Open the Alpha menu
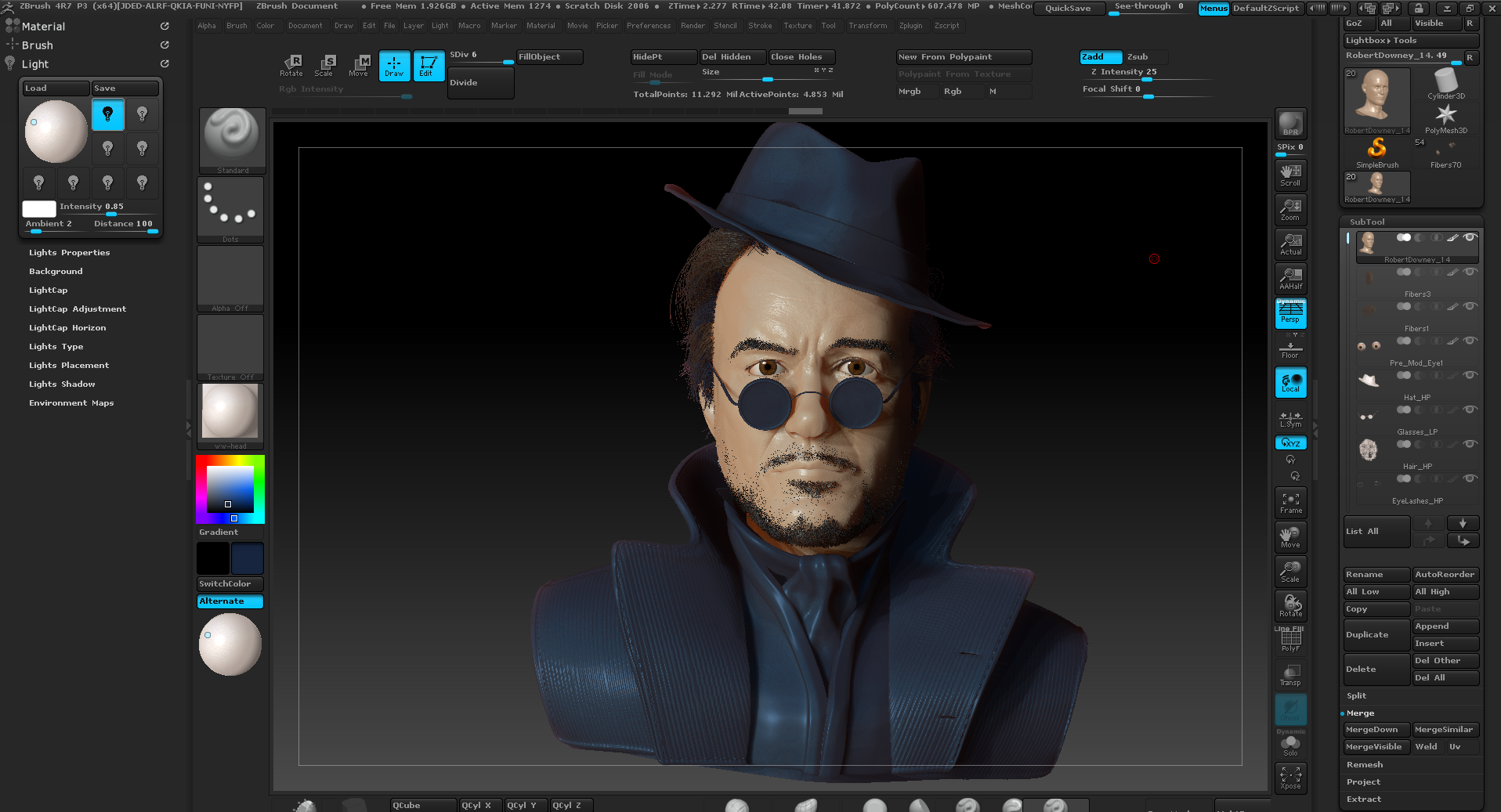Image resolution: width=1501 pixels, height=812 pixels. [x=207, y=26]
